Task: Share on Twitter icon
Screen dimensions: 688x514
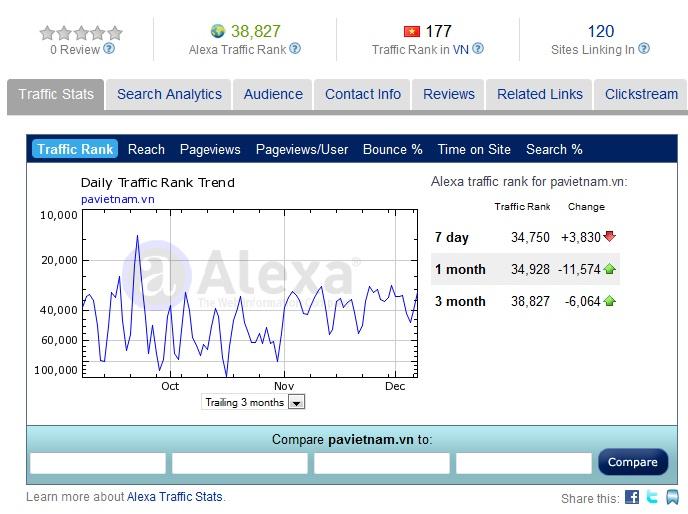Action: pyautogui.click(x=652, y=497)
